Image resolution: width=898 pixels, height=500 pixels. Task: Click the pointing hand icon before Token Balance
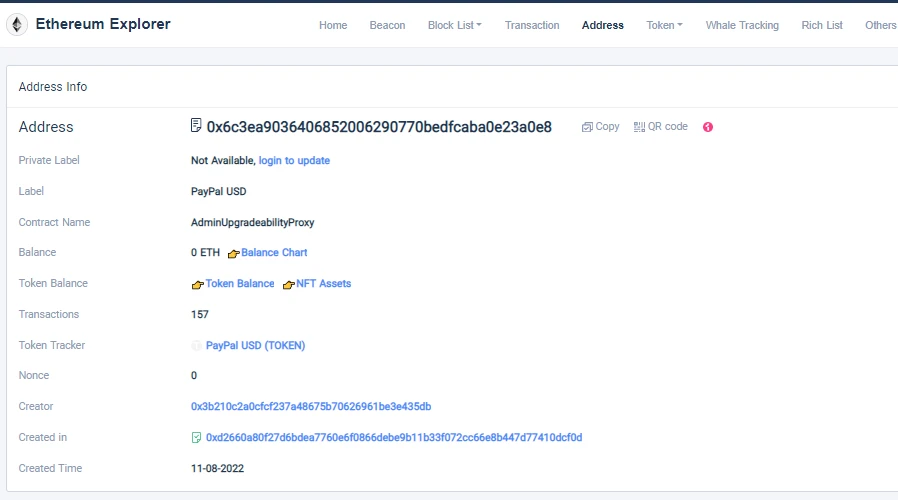tap(198, 285)
